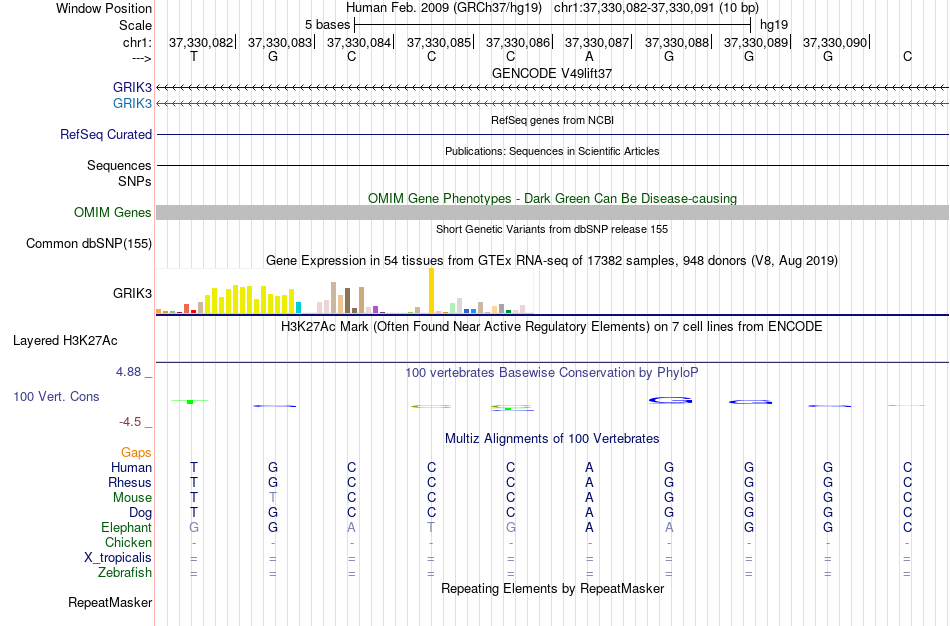950x626 pixels.
Task: Click the Zebrafish species label
Action: click(x=125, y=572)
